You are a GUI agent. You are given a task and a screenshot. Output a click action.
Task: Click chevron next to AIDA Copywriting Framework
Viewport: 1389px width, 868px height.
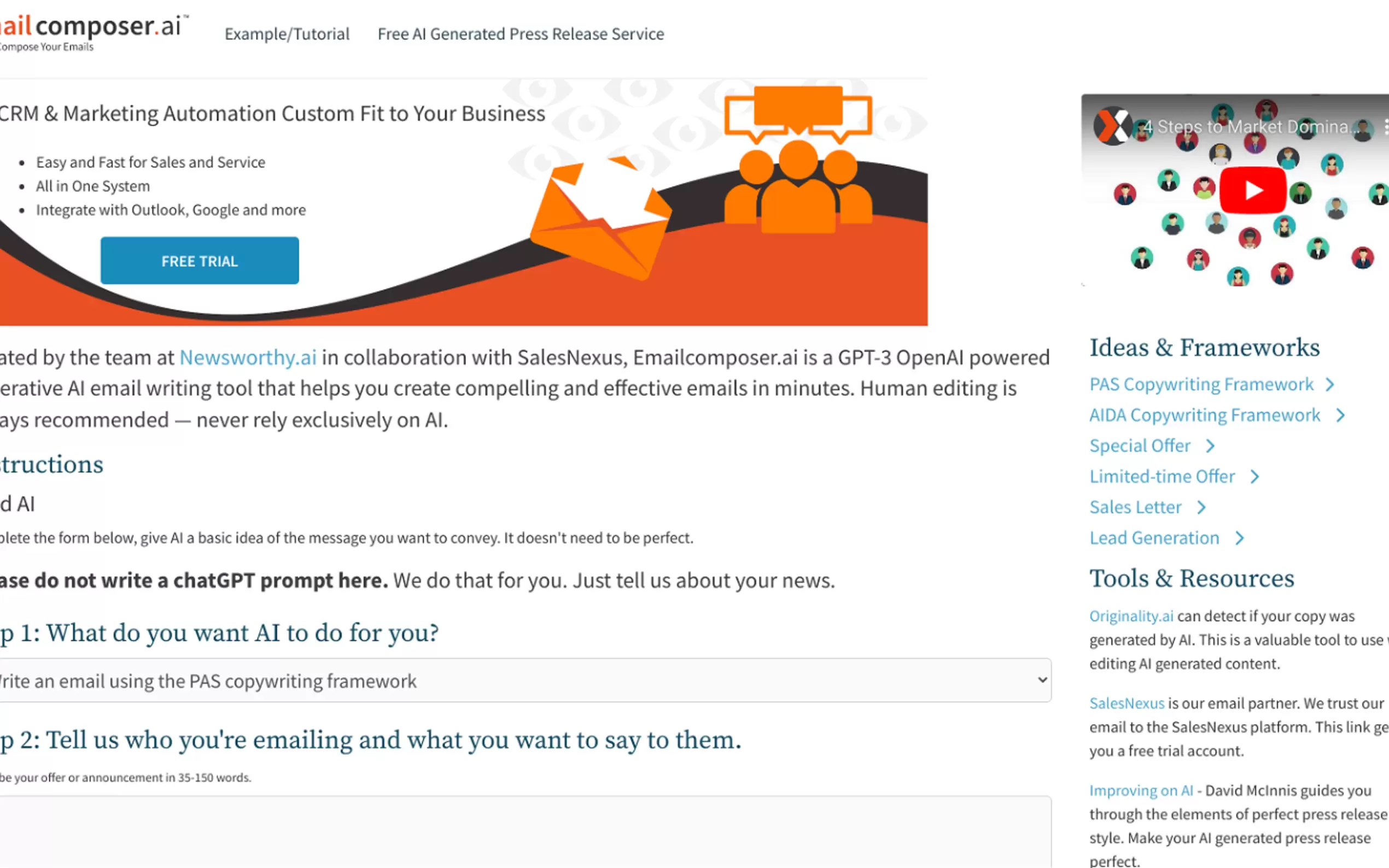(x=1340, y=415)
